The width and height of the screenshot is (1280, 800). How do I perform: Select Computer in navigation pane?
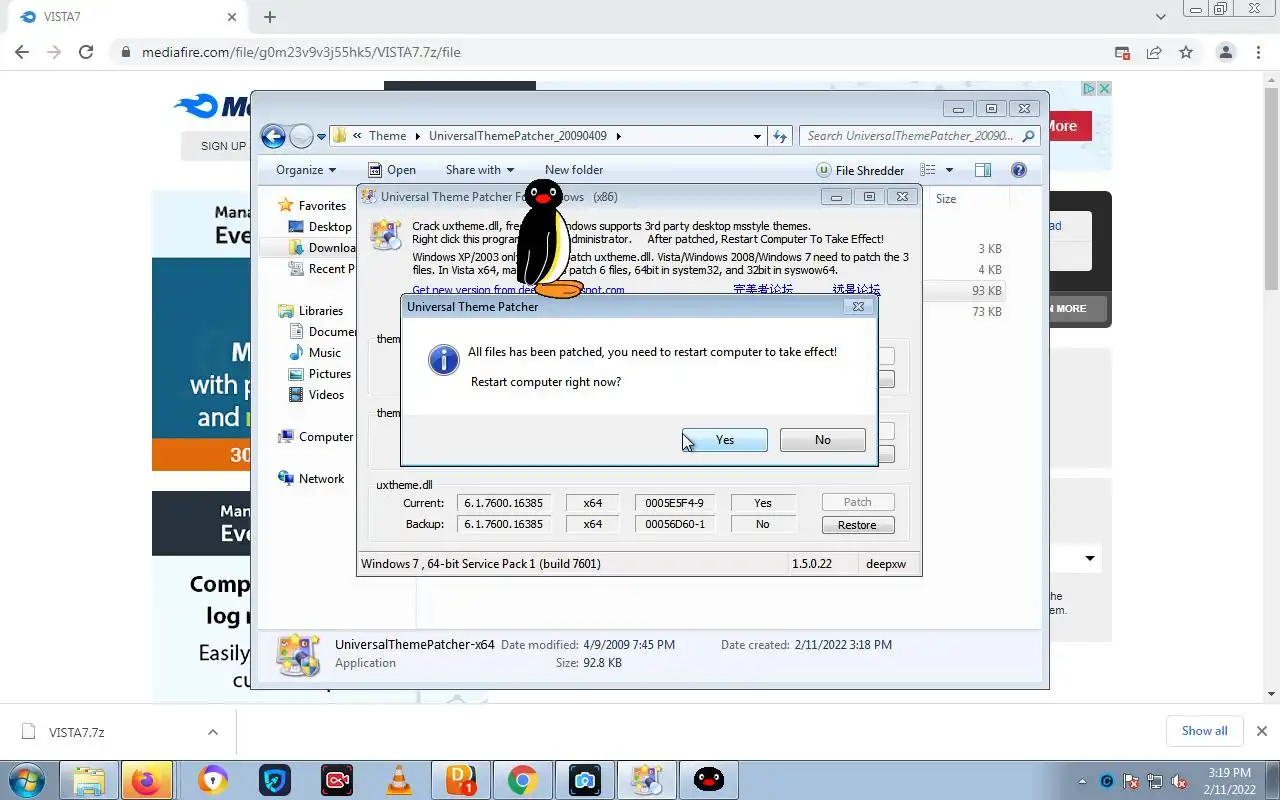click(316, 437)
